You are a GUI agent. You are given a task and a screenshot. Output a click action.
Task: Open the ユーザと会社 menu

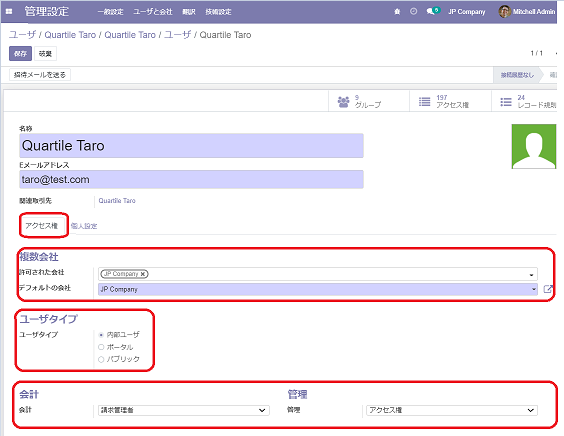pyautogui.click(x=153, y=12)
